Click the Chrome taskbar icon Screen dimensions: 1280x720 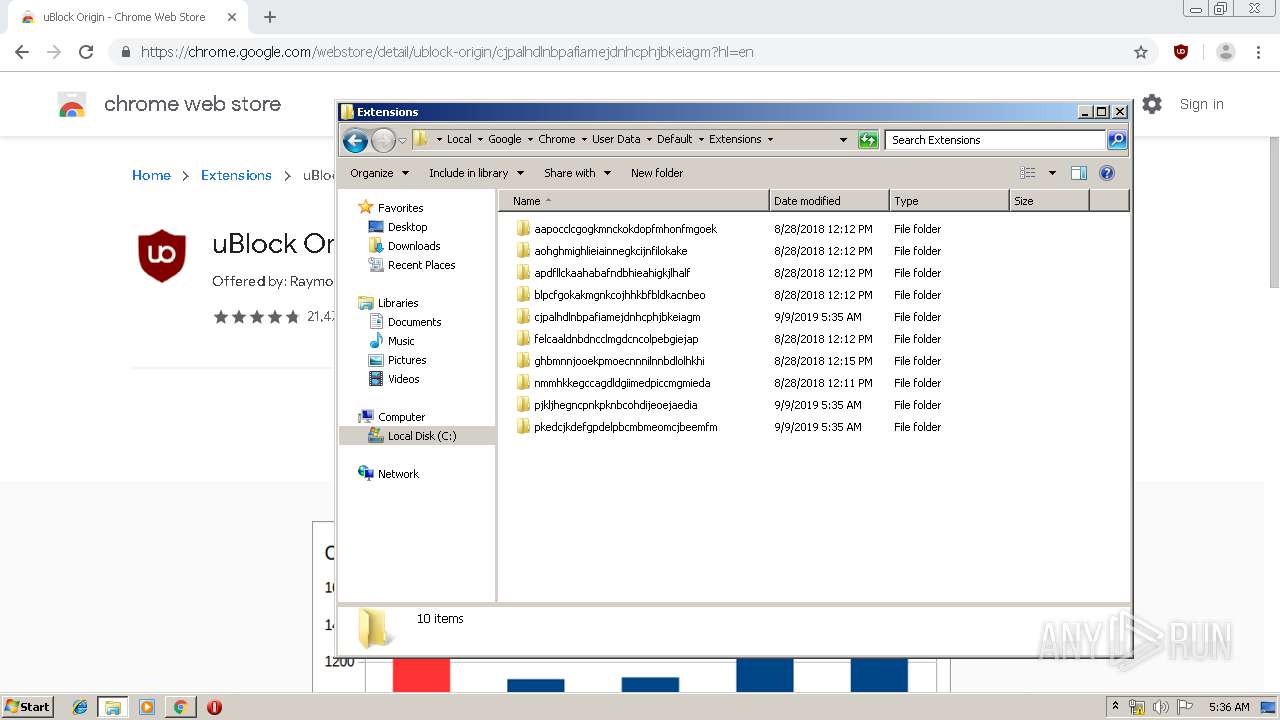tap(180, 707)
